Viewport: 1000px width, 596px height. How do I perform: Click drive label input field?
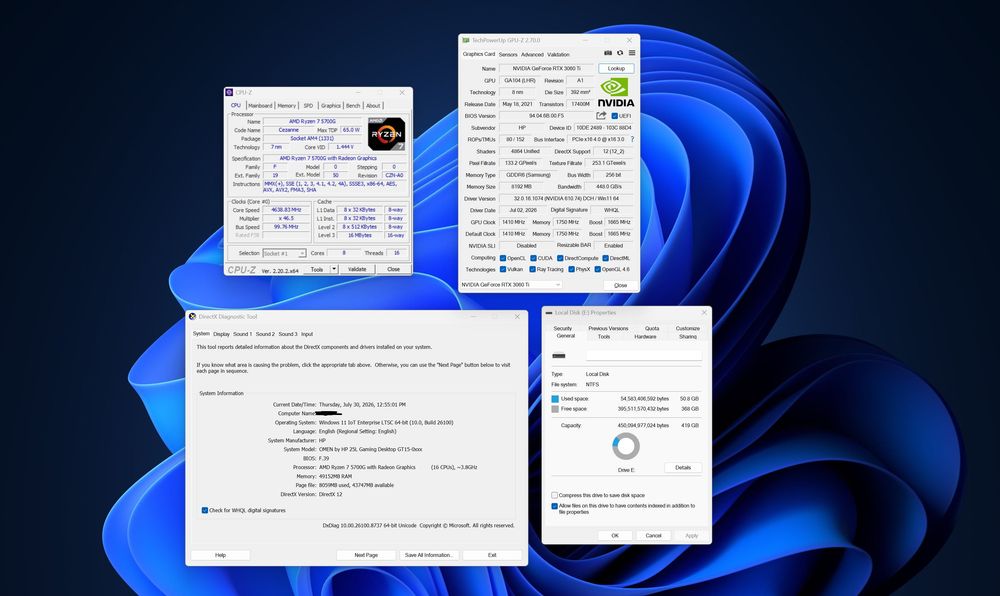(643, 356)
